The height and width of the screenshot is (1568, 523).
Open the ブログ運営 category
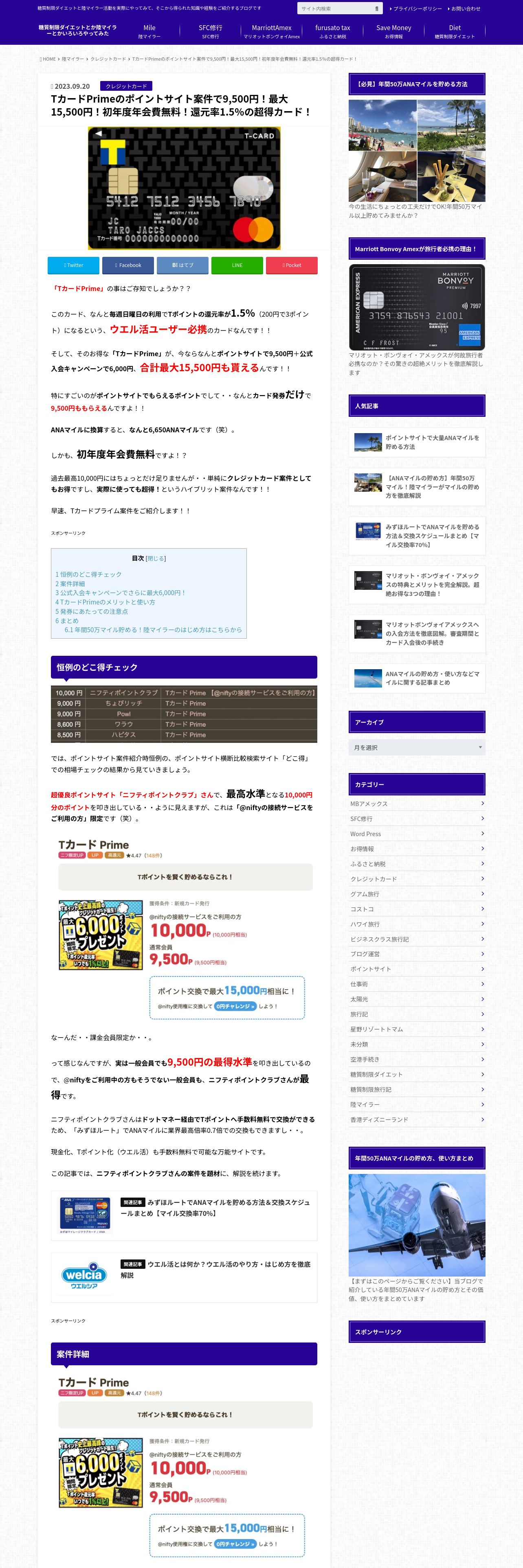pyautogui.click(x=417, y=954)
